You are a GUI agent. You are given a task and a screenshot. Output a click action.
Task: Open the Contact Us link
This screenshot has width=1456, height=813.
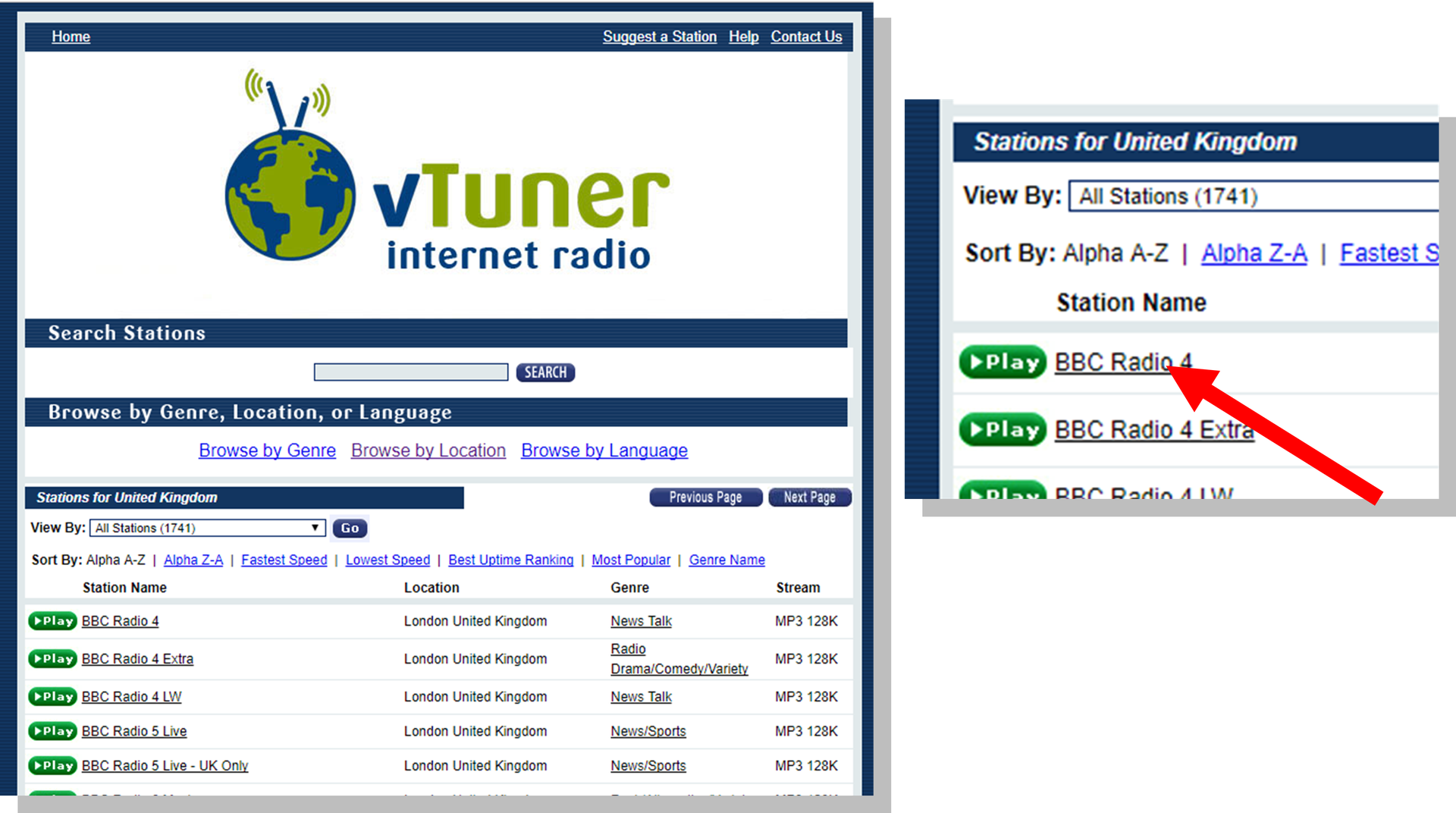806,36
